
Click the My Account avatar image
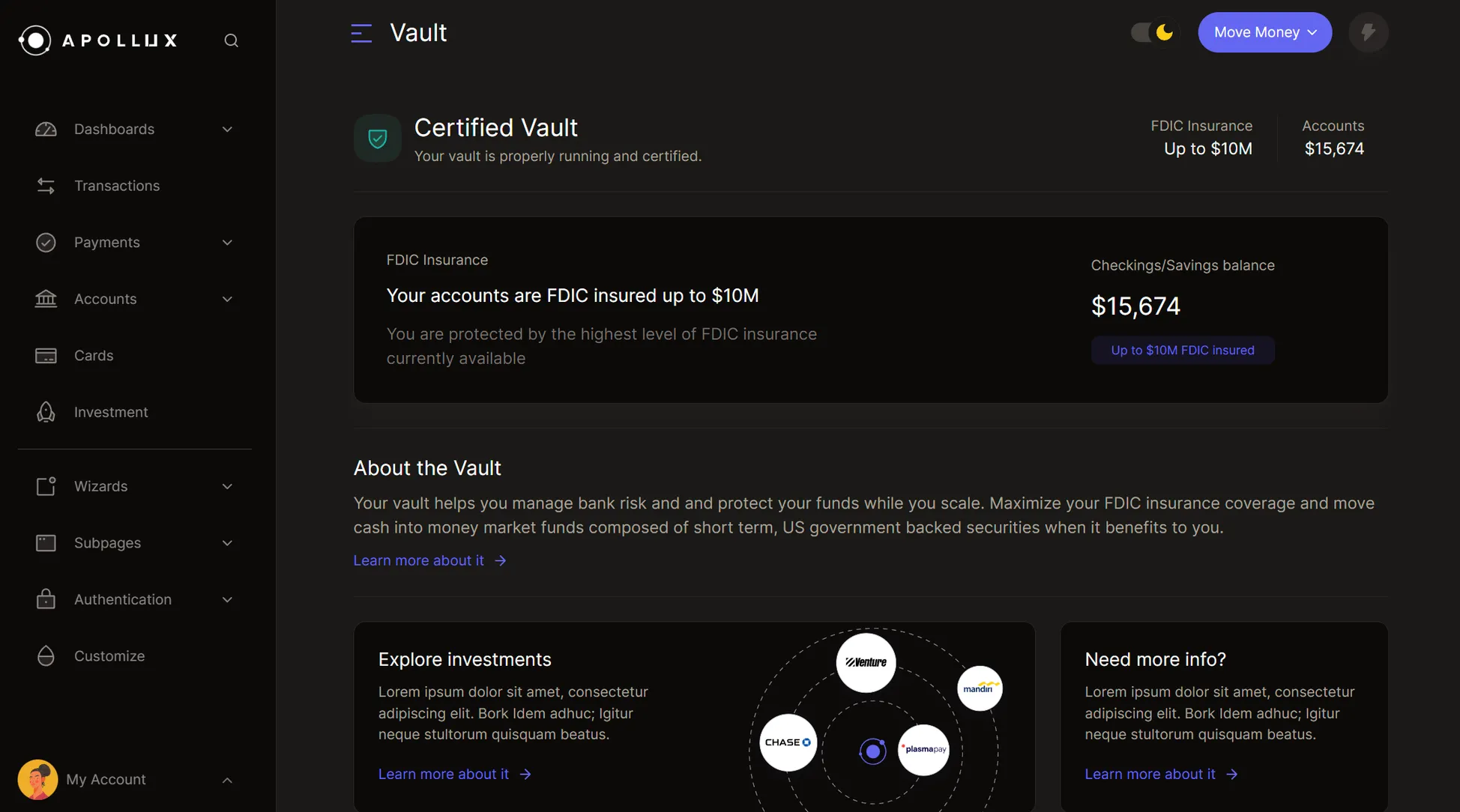[37, 779]
